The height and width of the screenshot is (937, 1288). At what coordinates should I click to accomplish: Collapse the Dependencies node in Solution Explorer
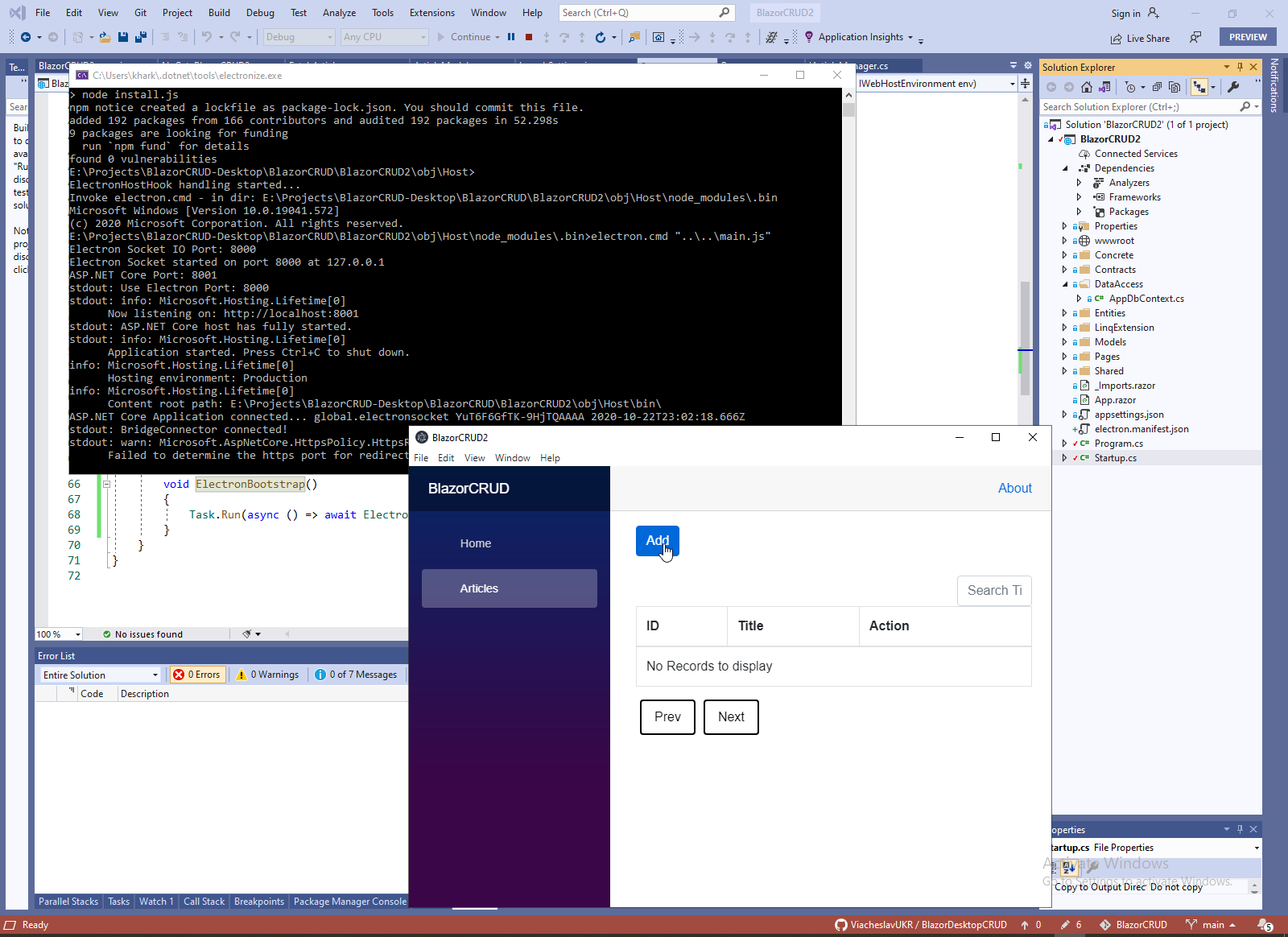click(x=1064, y=168)
